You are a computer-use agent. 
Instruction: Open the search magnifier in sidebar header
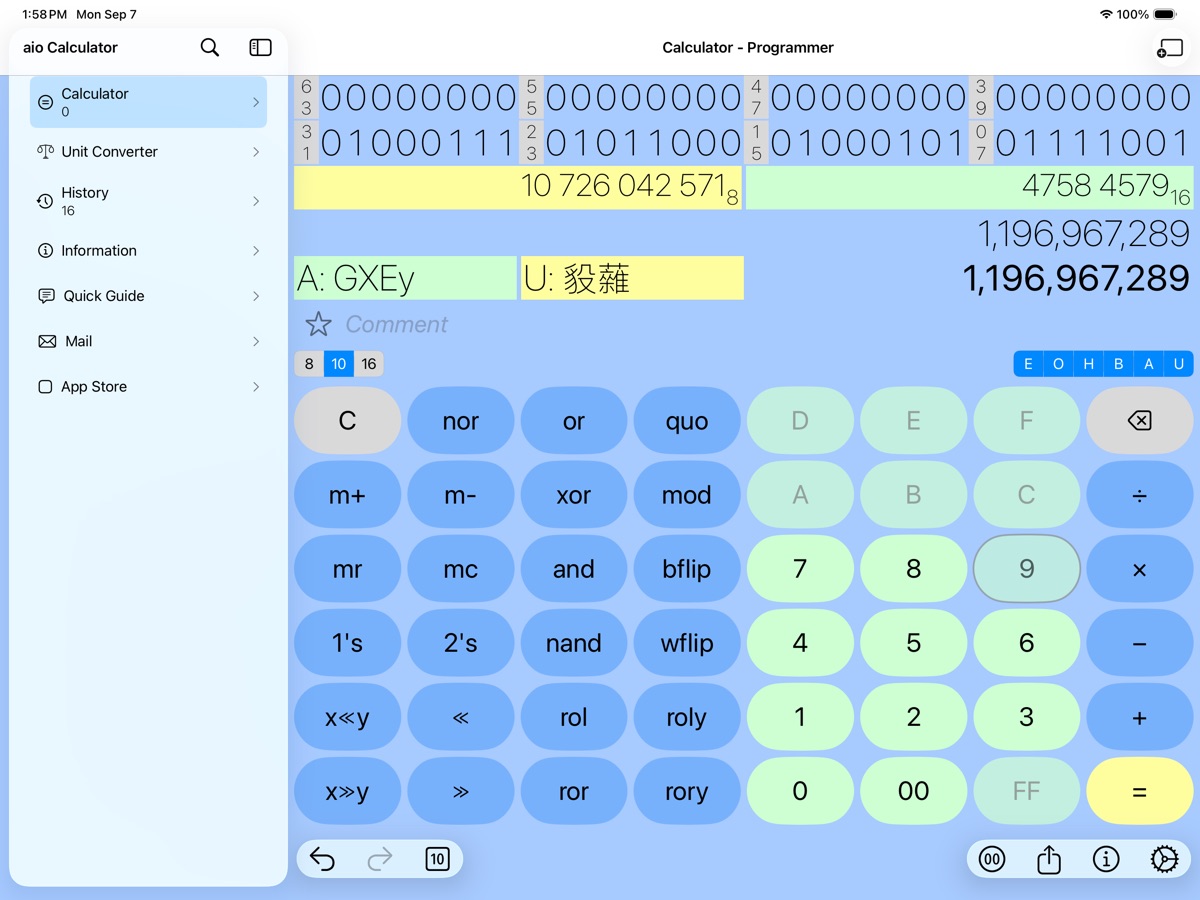tap(209, 47)
